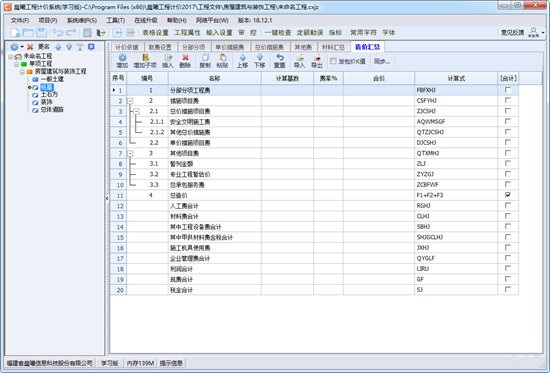Click the 计算基数 column header
Screen dimensions: 550x373
[287, 78]
